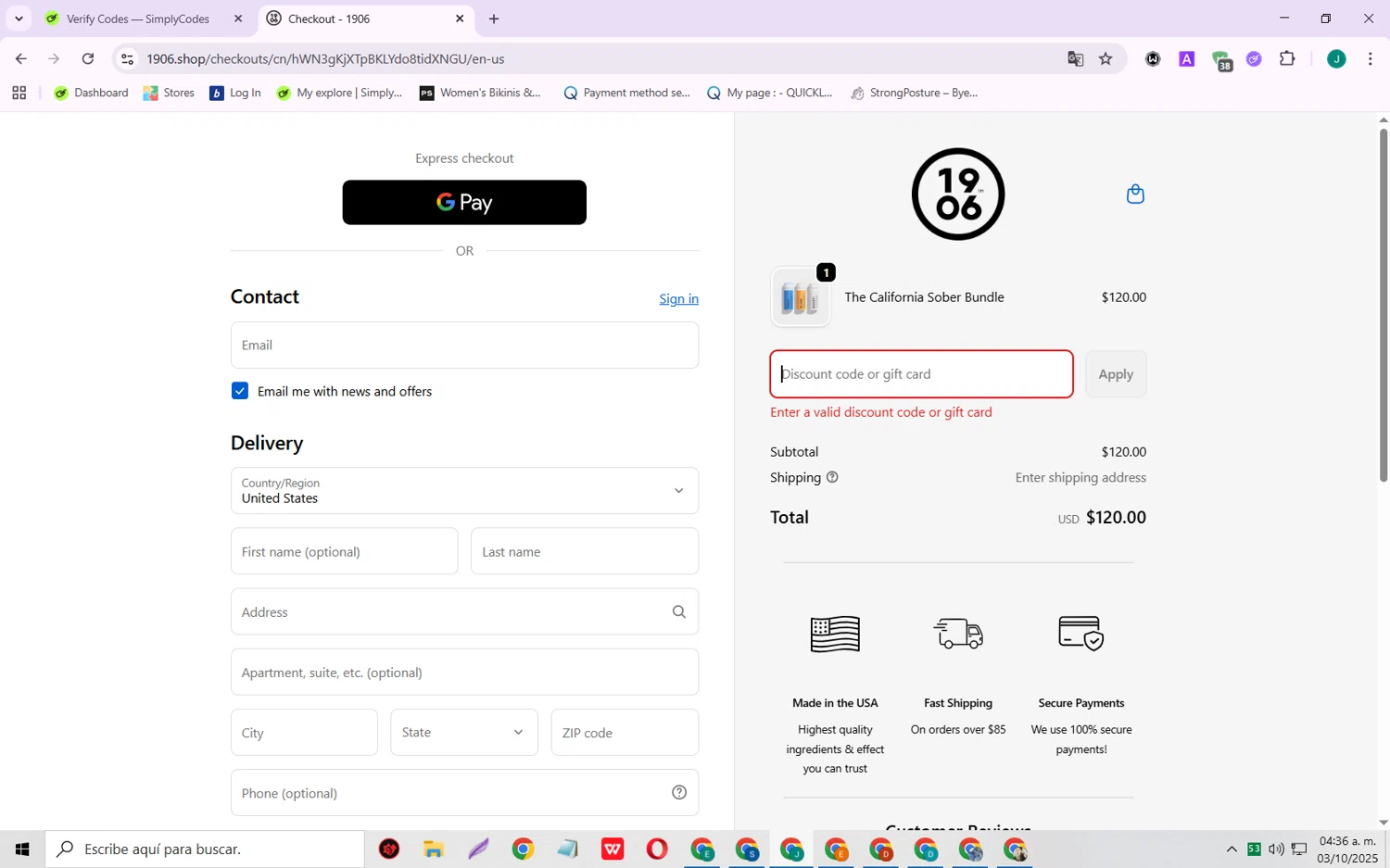Image resolution: width=1390 pixels, height=868 pixels.
Task: Bookmark this page with the star icon
Action: point(1106,58)
